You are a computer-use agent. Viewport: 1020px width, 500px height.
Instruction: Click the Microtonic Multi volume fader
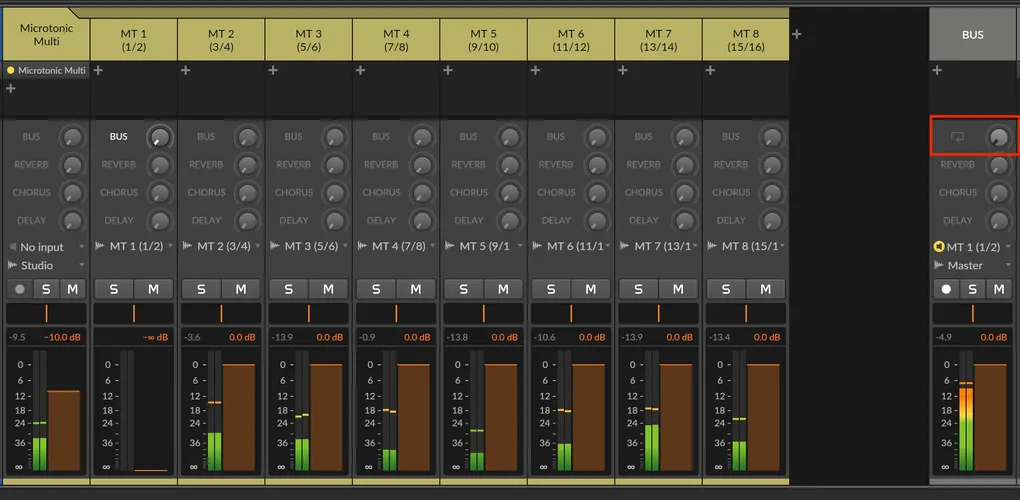[x=64, y=431]
